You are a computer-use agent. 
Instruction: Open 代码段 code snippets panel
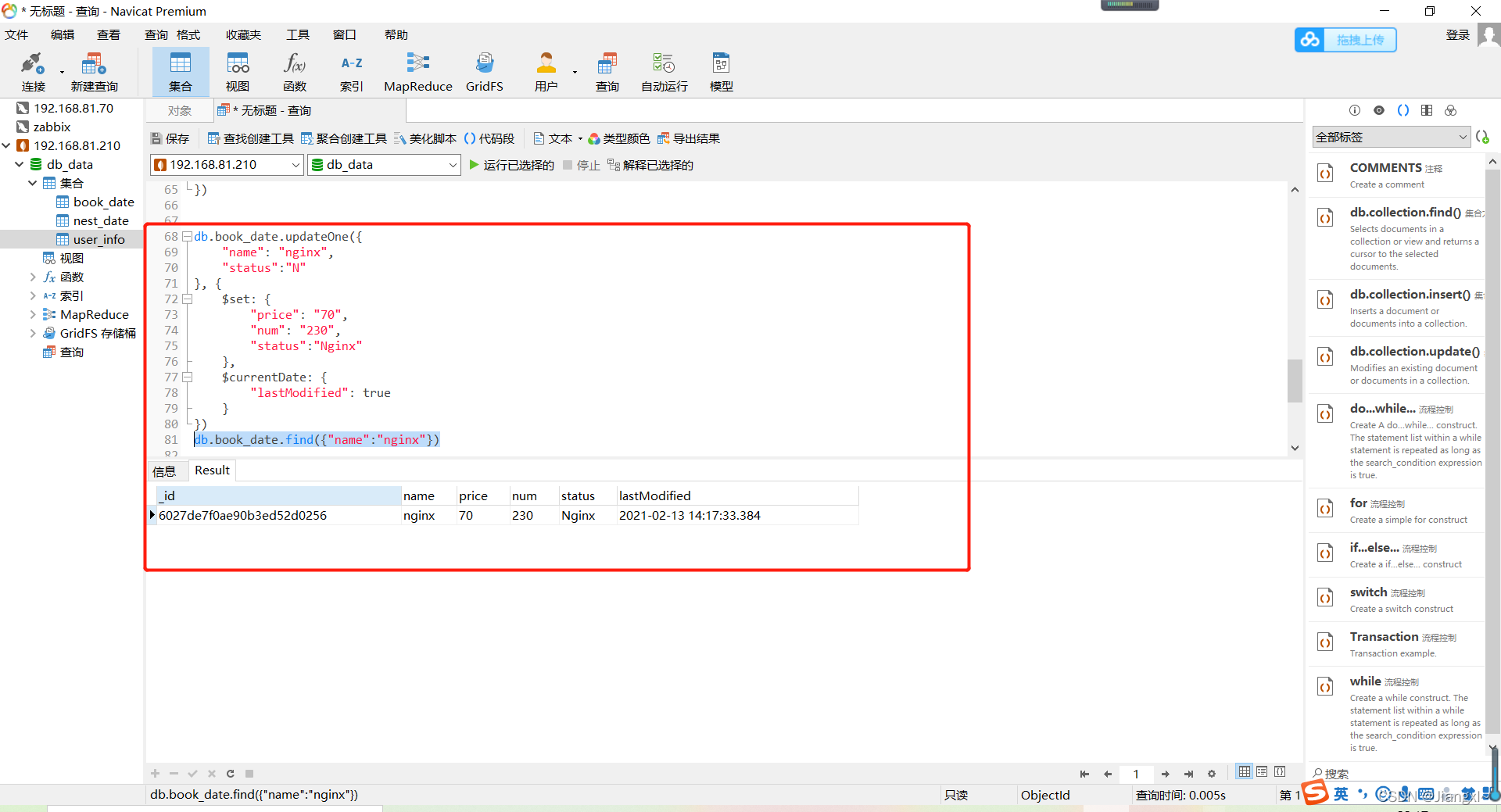489,138
